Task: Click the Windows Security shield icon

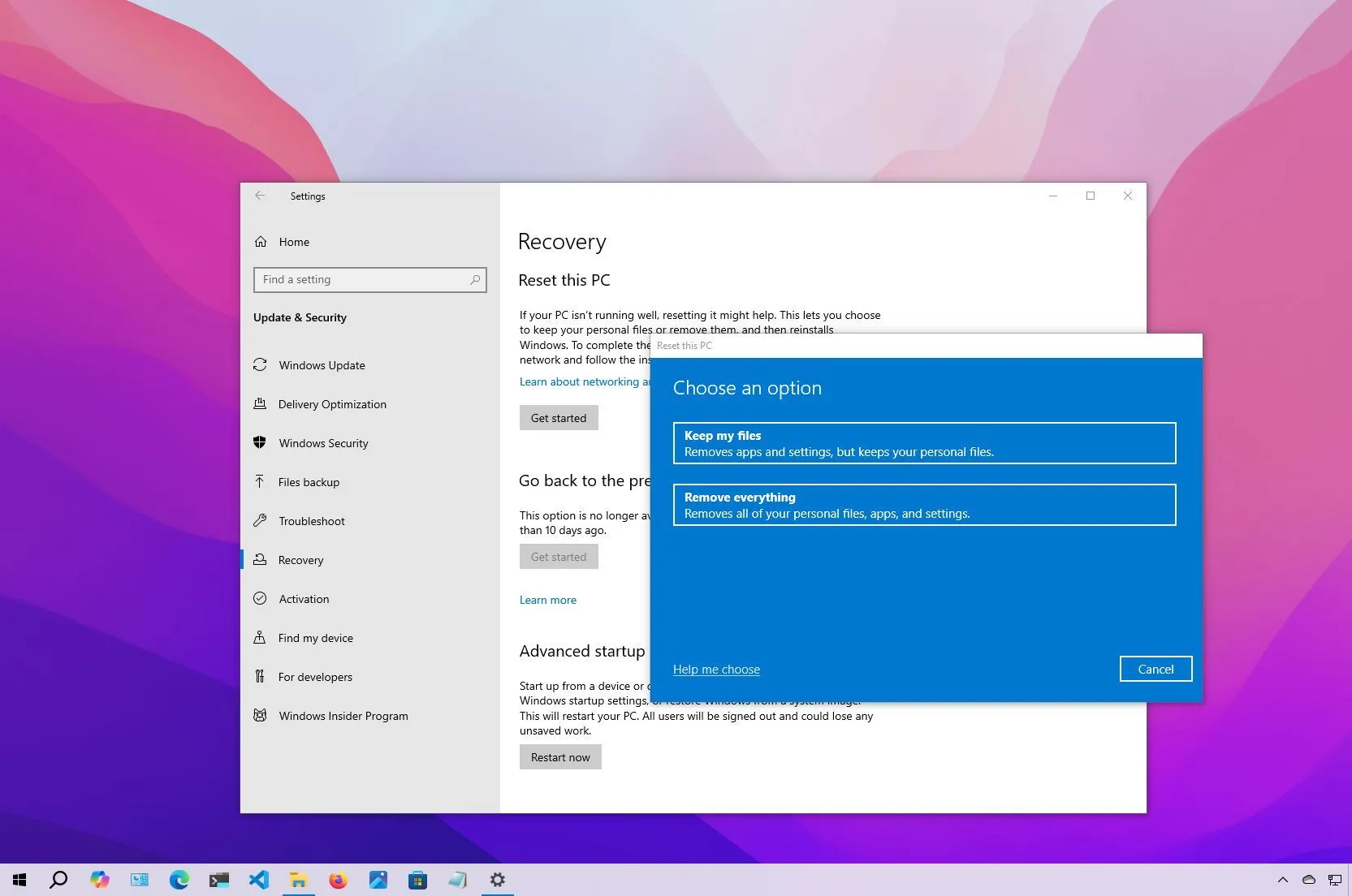Action: click(x=260, y=443)
